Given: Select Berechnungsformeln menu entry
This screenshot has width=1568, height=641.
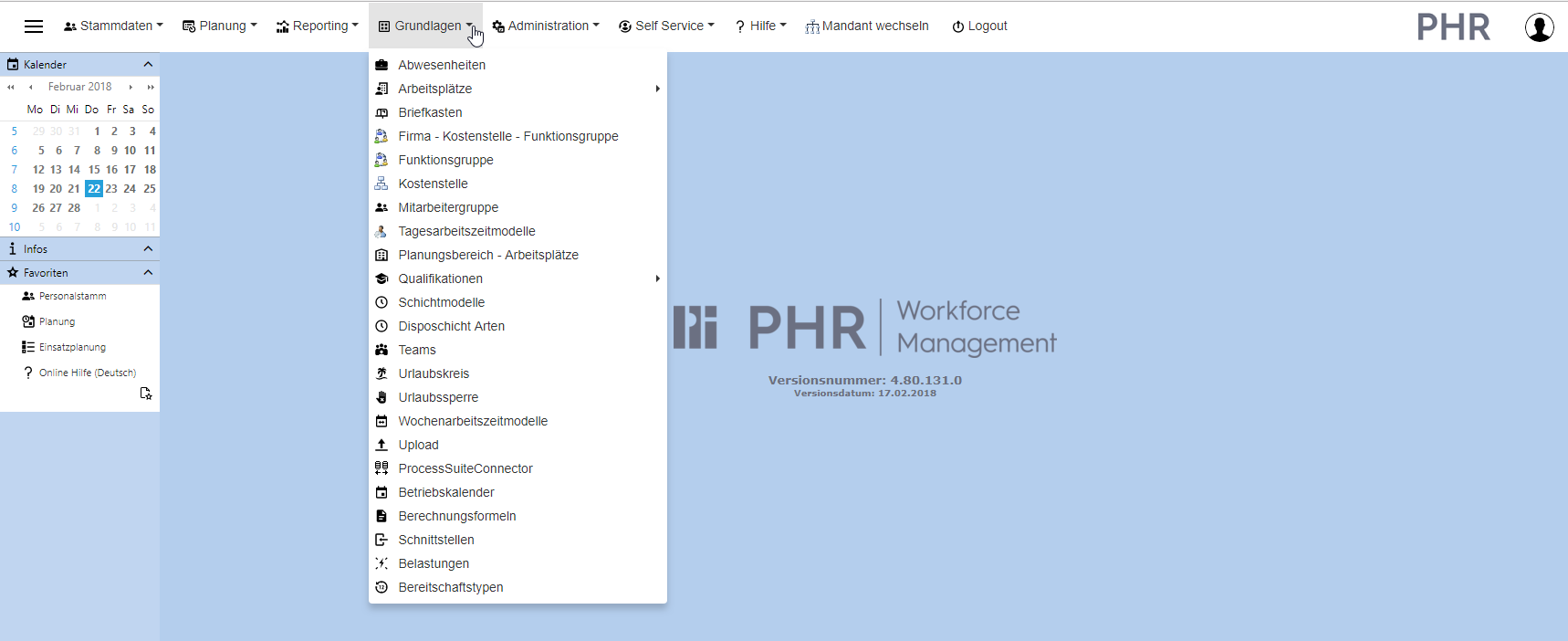Looking at the screenshot, I should (x=517, y=516).
